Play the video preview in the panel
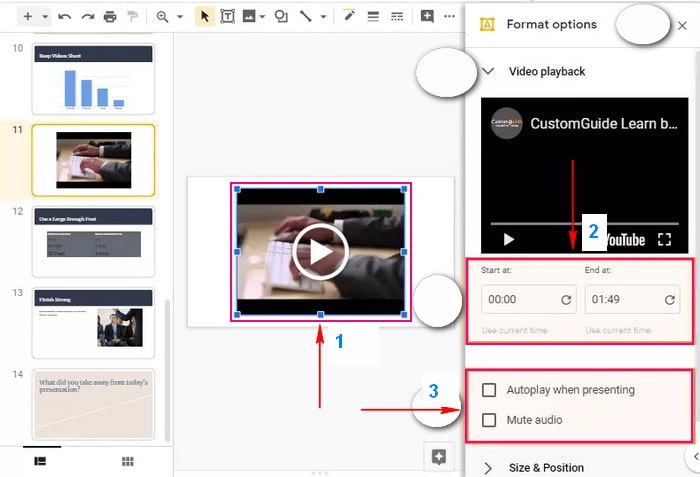This screenshot has height=477, width=700. pyautogui.click(x=508, y=240)
